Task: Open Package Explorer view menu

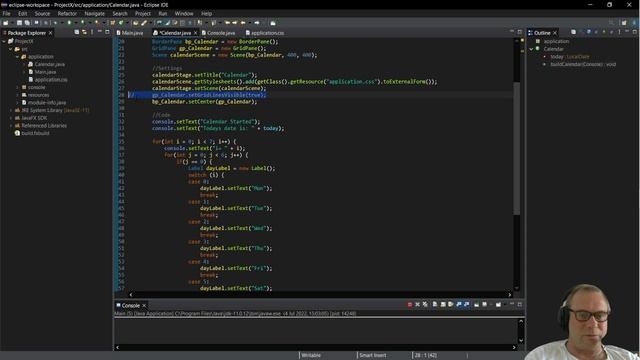Action: tap(92, 32)
